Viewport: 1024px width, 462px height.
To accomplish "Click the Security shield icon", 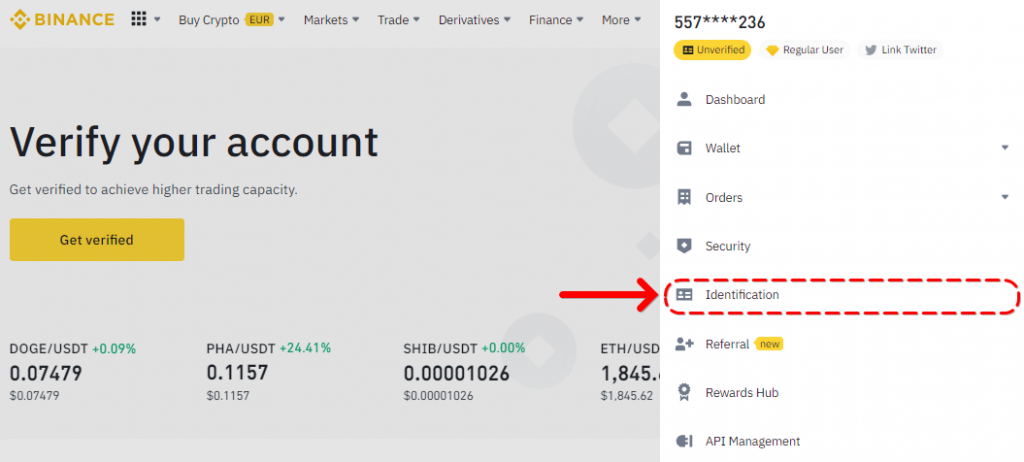I will (684, 246).
